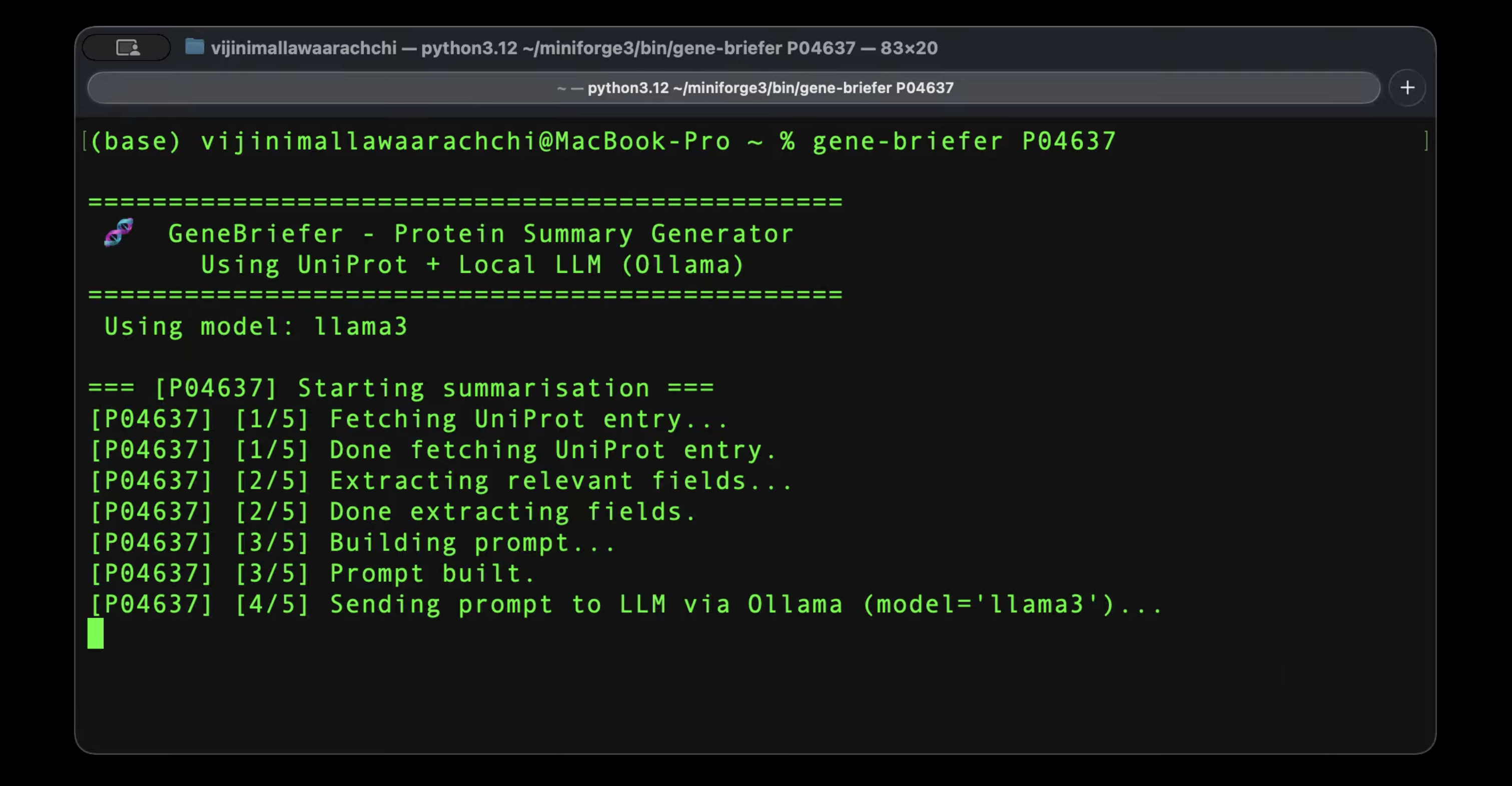Click 'Using UniProt + Local LLM (Ollama)' line

472,265
